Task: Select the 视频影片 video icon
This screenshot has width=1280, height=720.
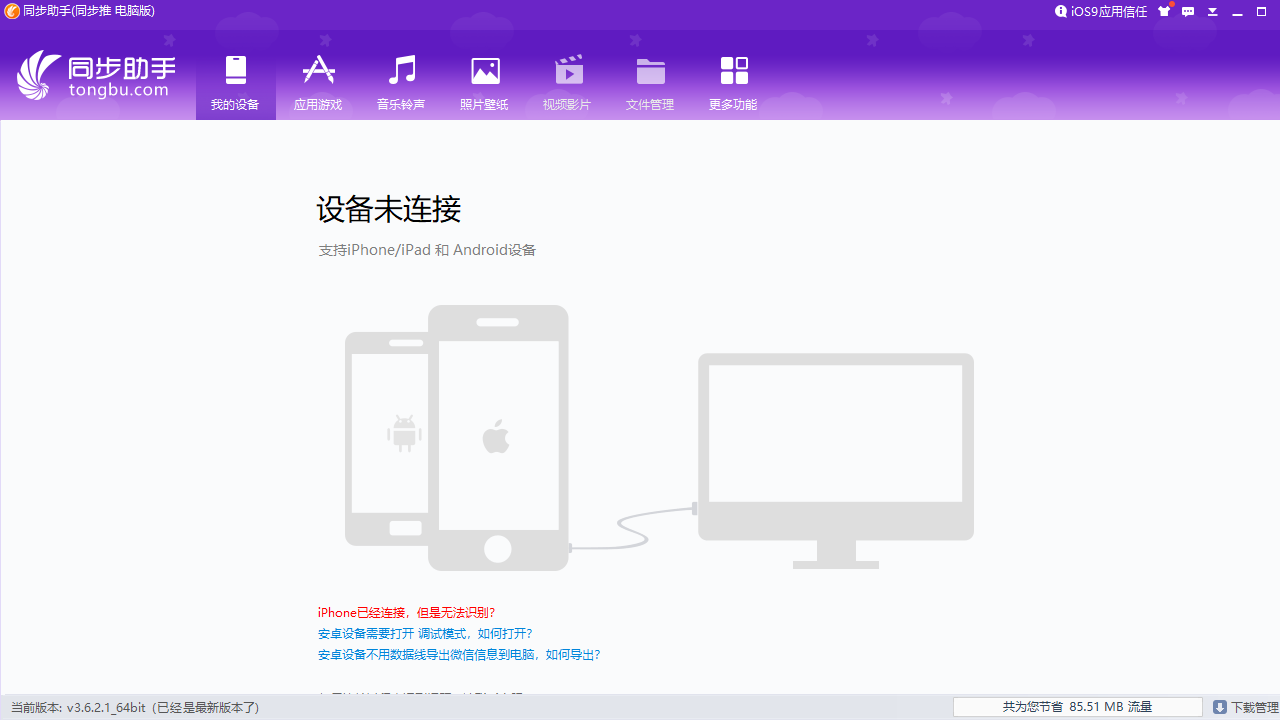Action: point(567,70)
